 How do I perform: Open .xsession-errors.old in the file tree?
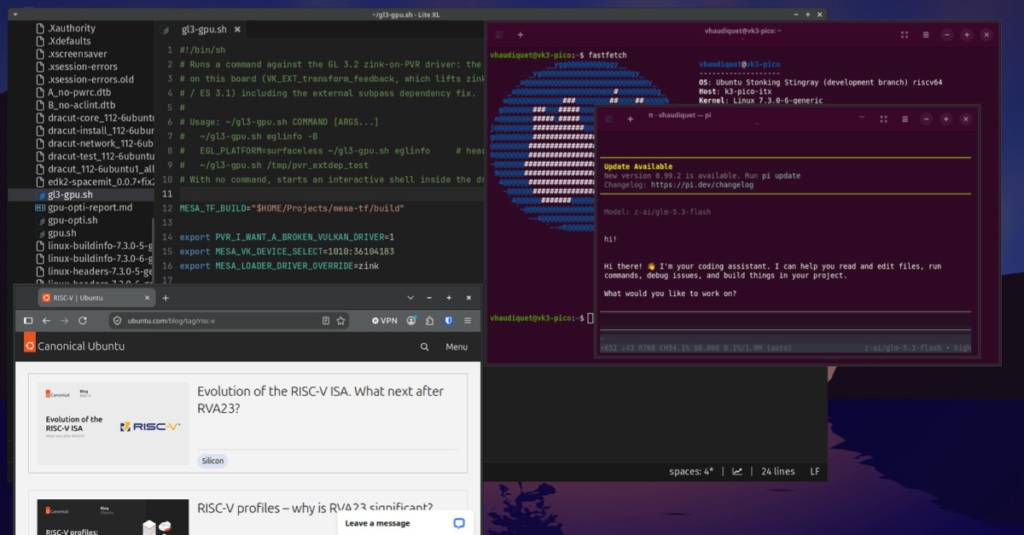[x=91, y=80]
